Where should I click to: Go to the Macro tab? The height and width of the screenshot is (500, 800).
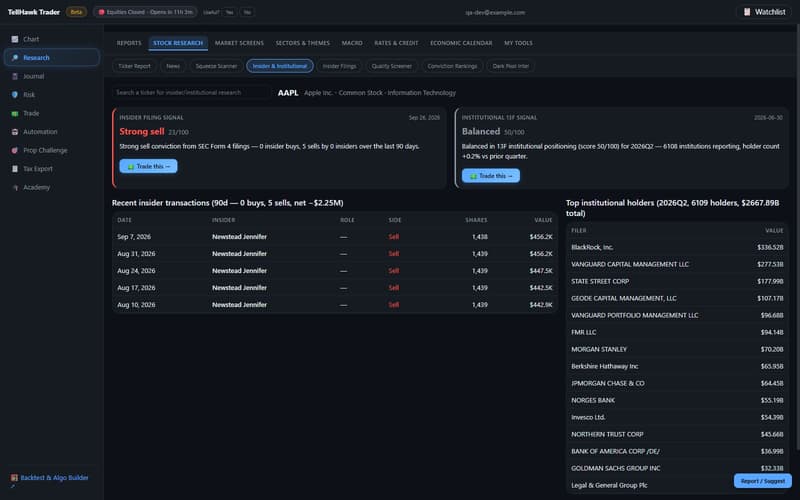click(352, 43)
